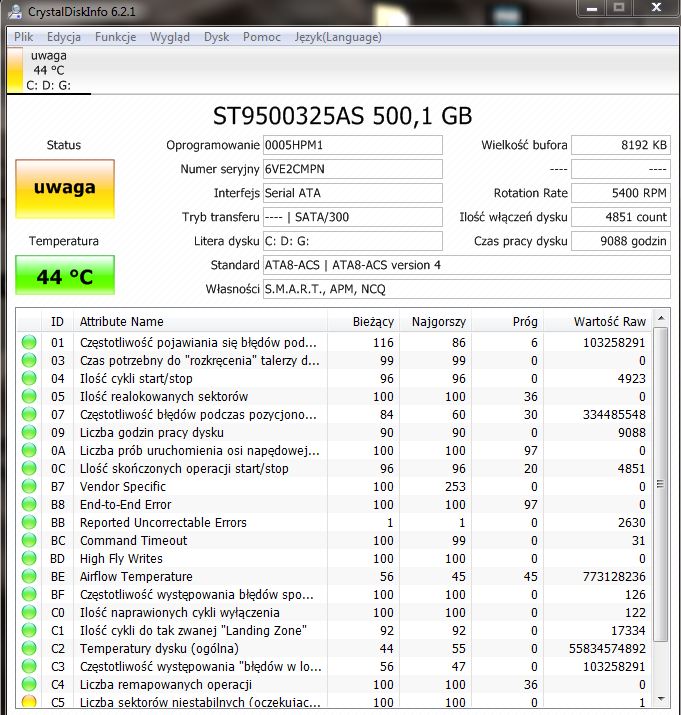Click status dot for End-to-End Error
Viewport: 681px width, 715px height.
pyautogui.click(x=29, y=504)
